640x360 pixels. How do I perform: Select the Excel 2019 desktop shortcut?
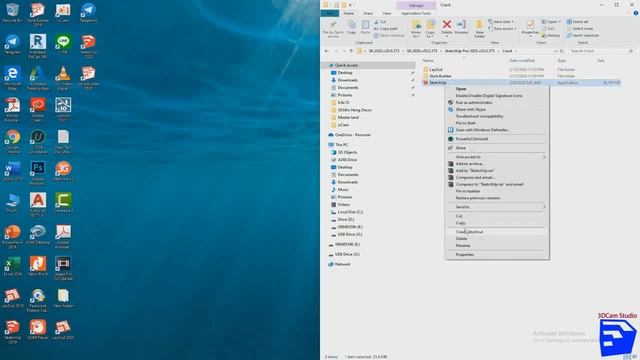[12, 267]
